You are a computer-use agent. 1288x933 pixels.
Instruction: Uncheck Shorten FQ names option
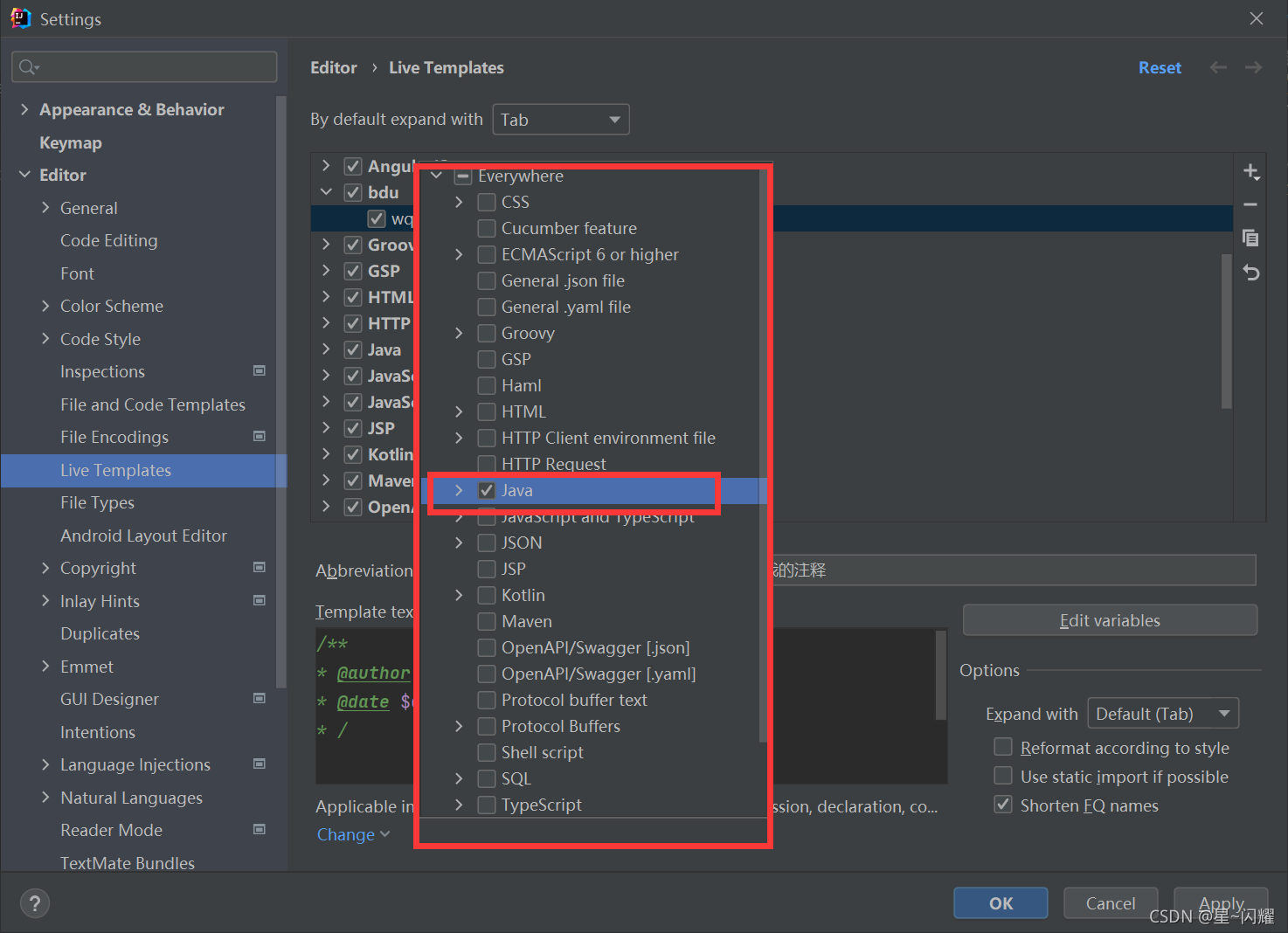pos(1003,805)
